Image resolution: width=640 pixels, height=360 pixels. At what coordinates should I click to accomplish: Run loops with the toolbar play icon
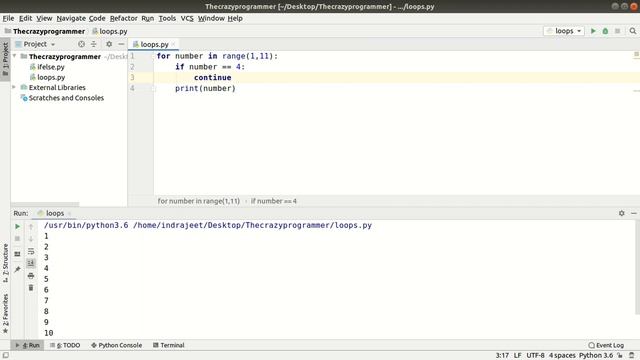pyautogui.click(x=593, y=31)
